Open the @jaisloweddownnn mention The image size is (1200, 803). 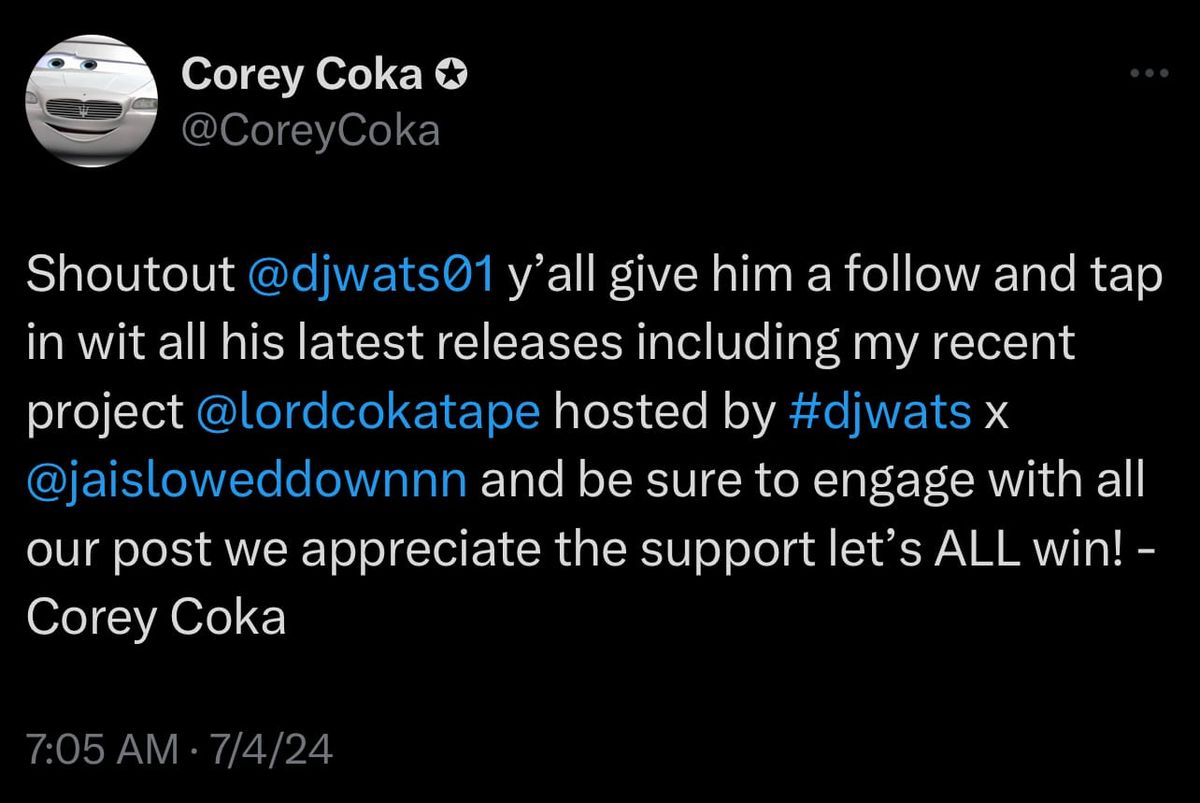tap(248, 478)
